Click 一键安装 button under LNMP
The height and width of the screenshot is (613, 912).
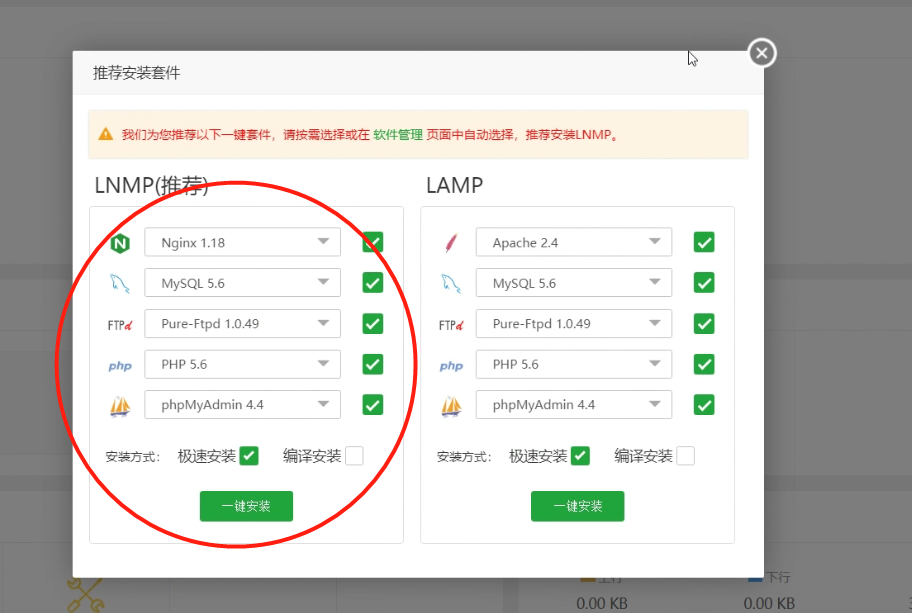tap(246, 506)
